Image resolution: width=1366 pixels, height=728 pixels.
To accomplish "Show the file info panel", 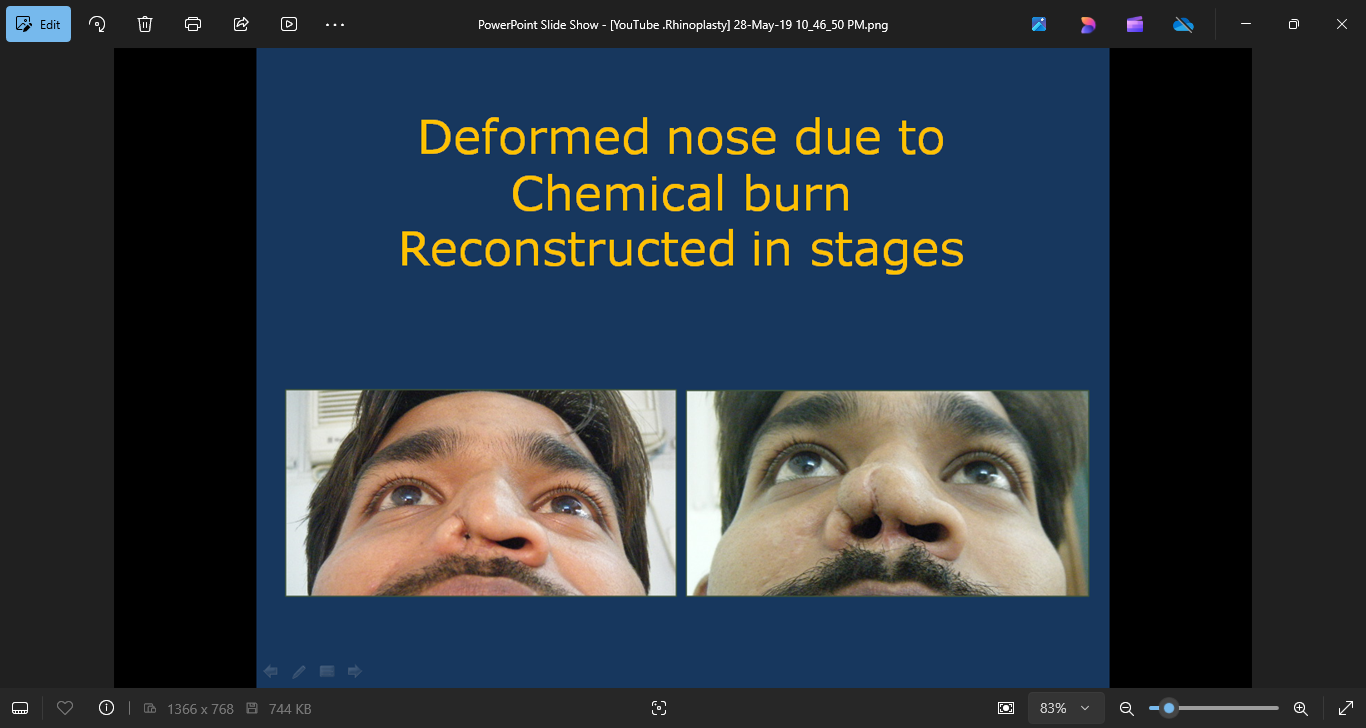I will 107,708.
